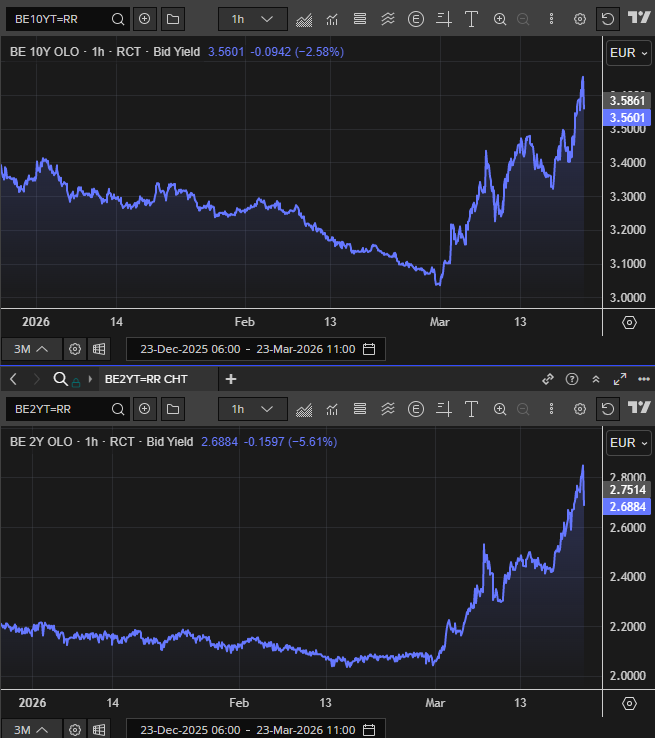Click circled E events icon in bottom toolbar

[415, 409]
